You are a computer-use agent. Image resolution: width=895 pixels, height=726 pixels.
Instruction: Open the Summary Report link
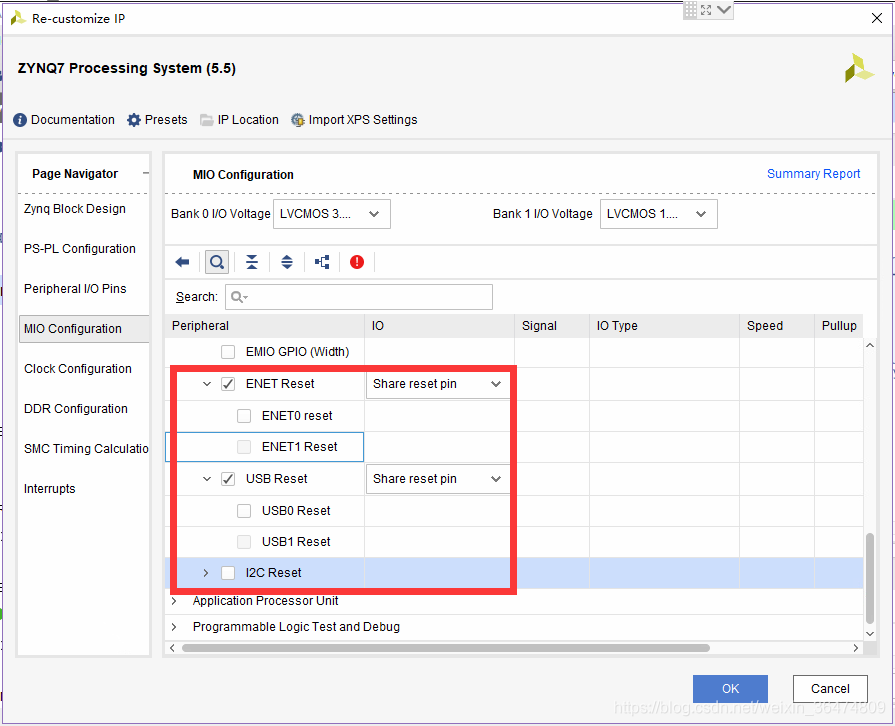(x=813, y=174)
